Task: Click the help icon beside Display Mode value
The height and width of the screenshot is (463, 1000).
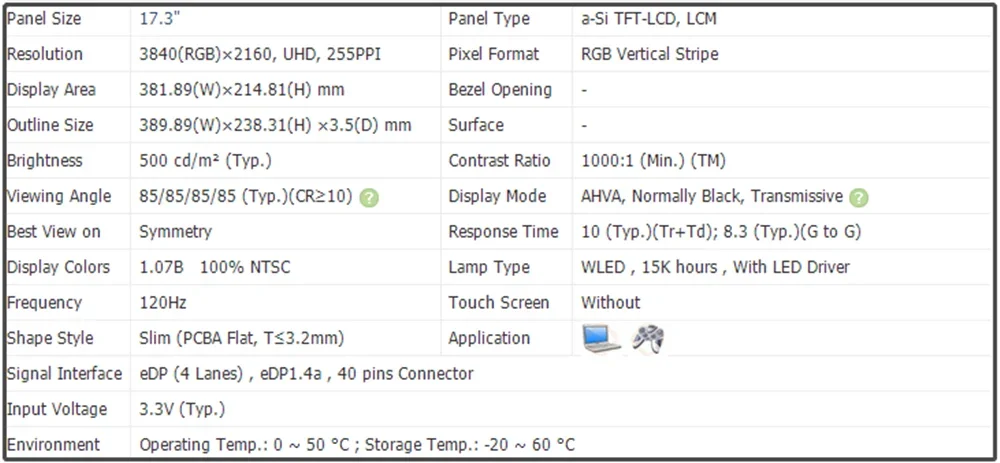Action: (859, 197)
